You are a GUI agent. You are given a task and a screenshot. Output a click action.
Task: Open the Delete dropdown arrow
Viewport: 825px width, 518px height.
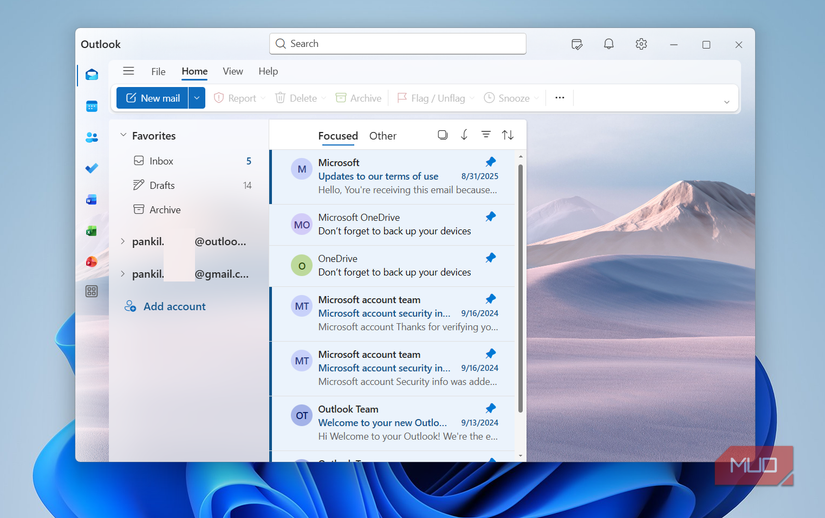point(324,98)
